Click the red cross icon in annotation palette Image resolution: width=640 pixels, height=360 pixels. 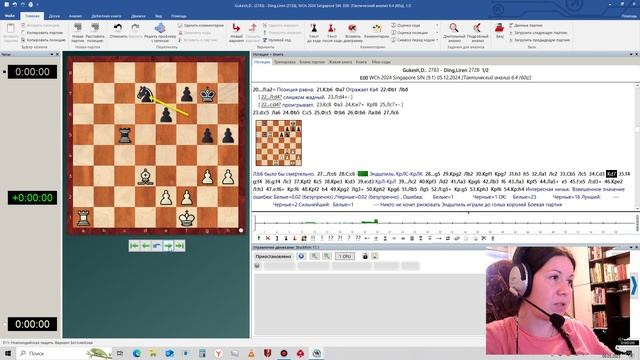click(x=268, y=238)
